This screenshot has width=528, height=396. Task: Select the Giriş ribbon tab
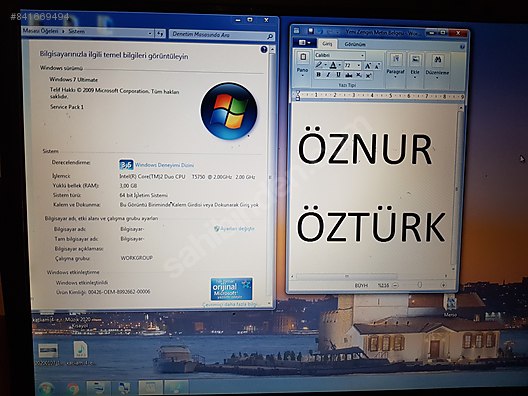327,44
